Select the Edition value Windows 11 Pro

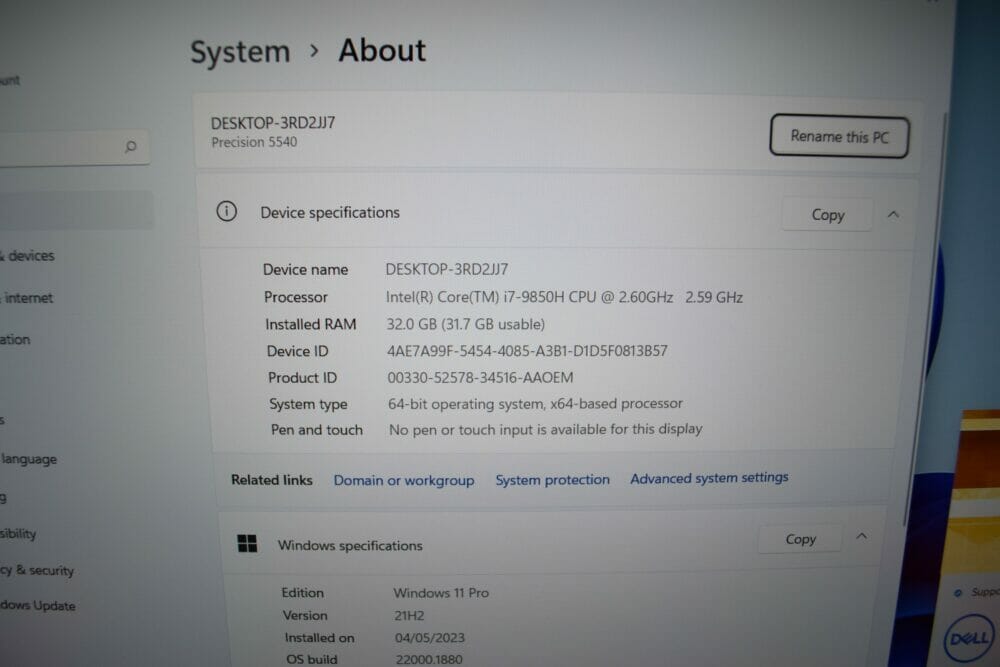click(x=441, y=593)
